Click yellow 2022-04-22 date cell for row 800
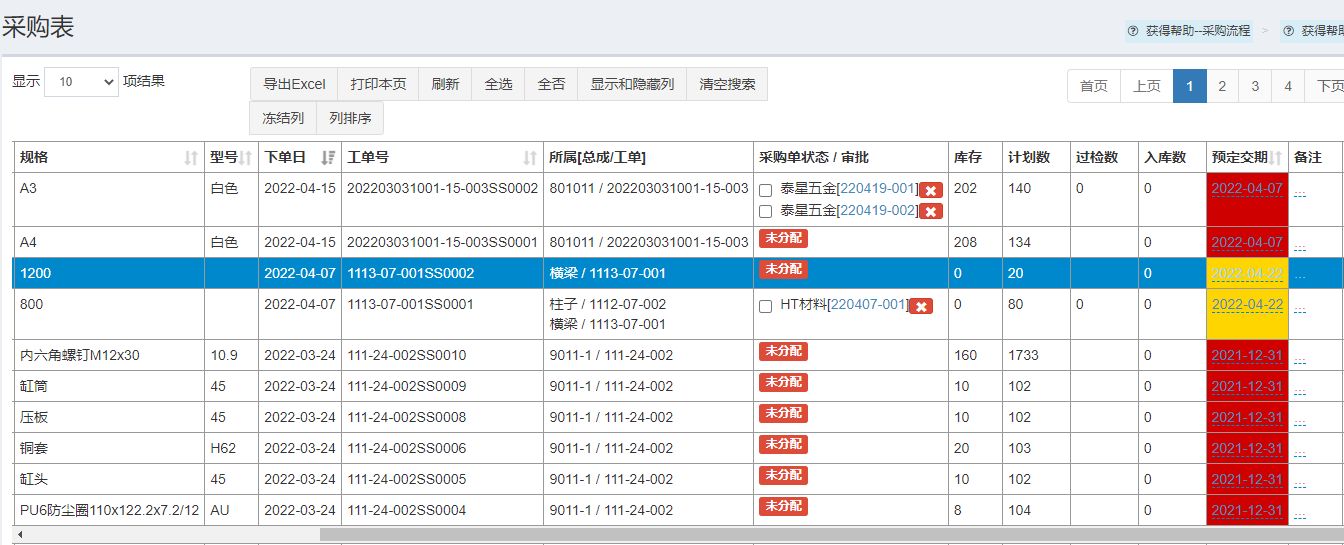The width and height of the screenshot is (1344, 545). [x=1247, y=305]
